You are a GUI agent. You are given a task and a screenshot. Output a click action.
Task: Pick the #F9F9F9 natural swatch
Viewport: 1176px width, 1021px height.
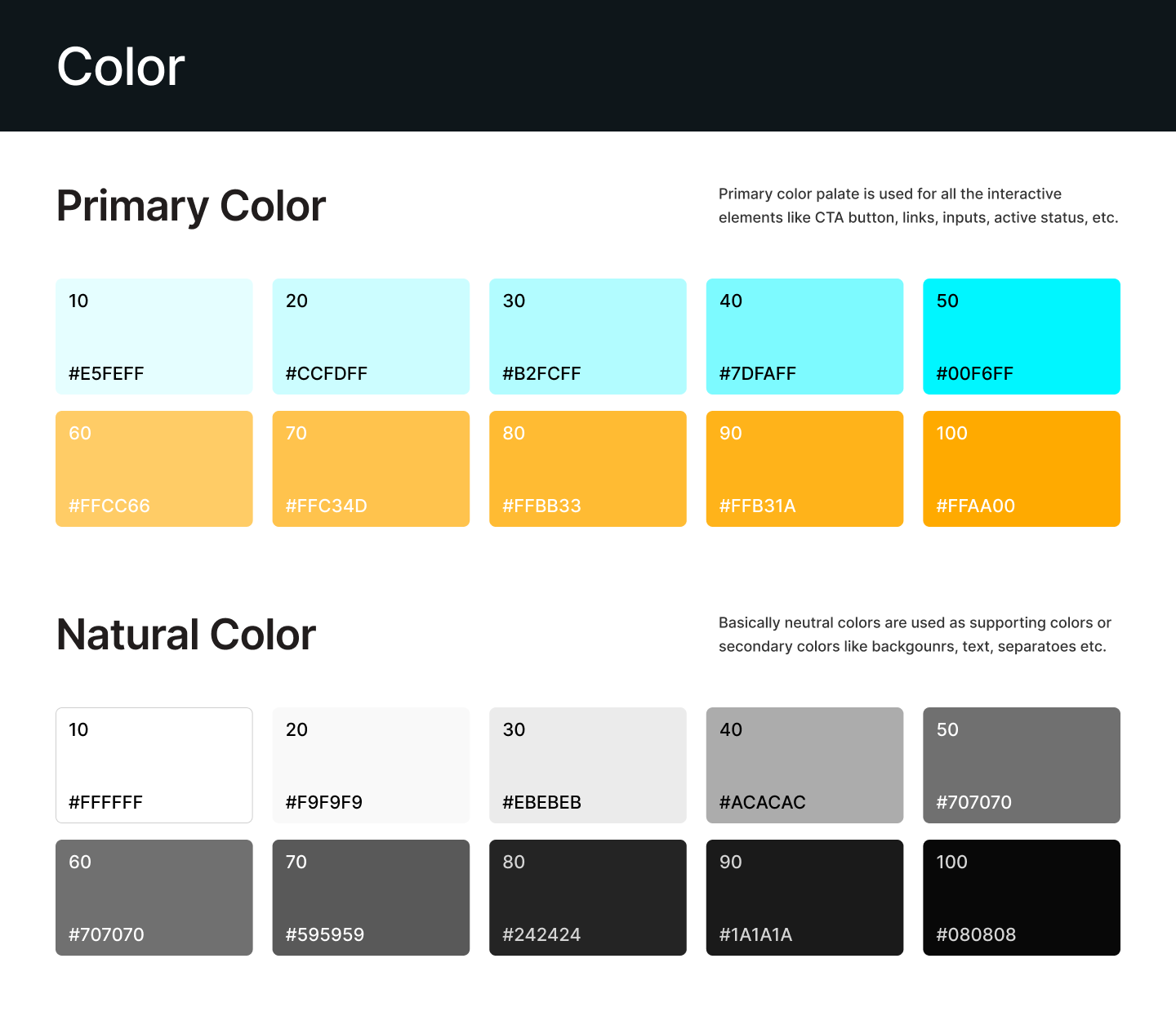(x=371, y=765)
